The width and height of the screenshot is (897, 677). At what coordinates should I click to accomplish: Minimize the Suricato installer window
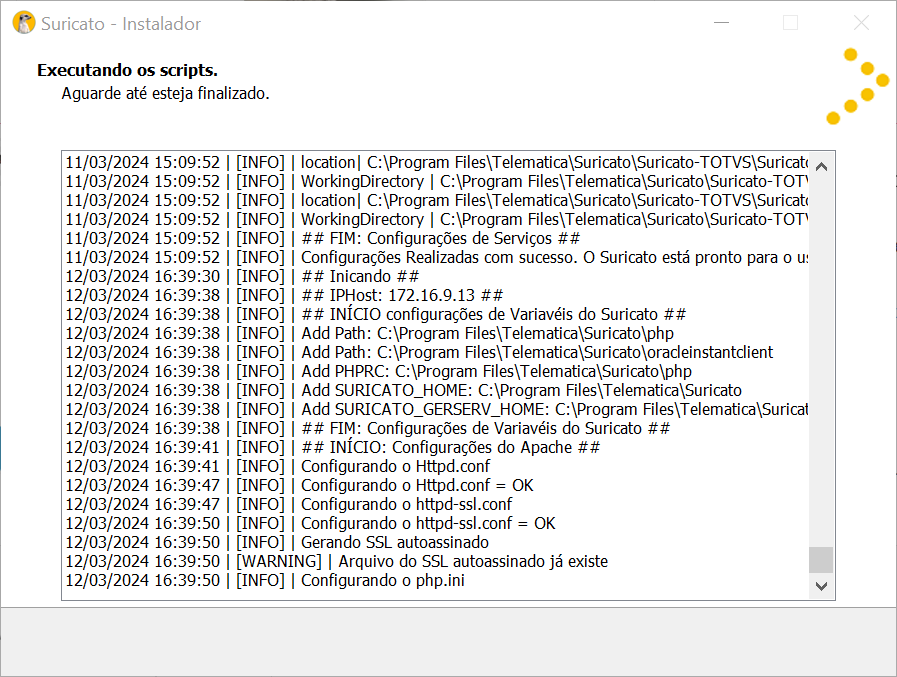[x=722, y=23]
